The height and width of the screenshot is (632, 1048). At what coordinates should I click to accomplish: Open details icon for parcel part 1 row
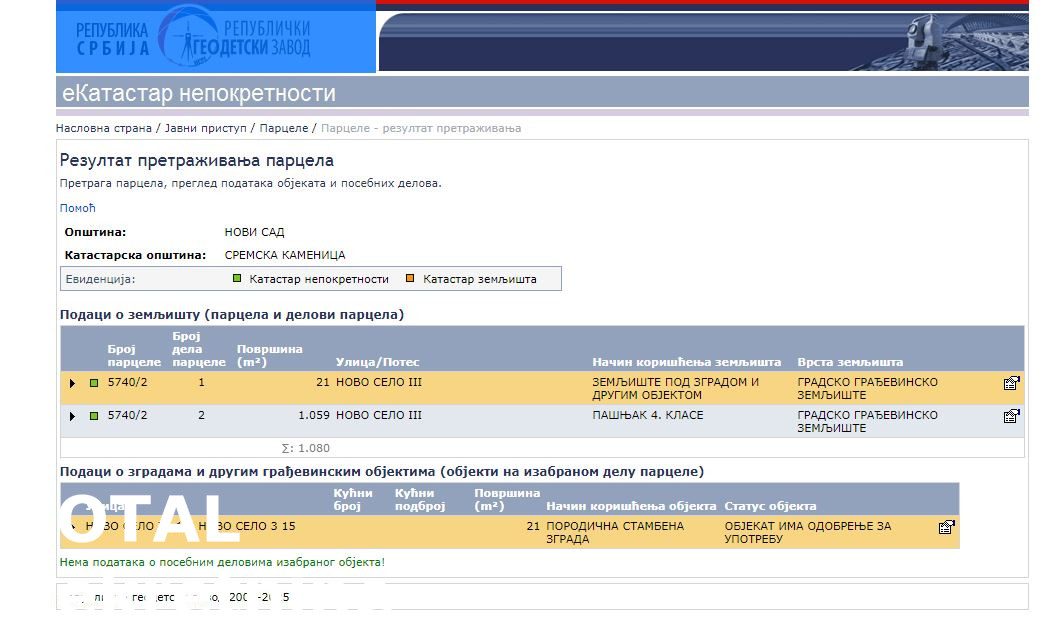coord(1011,383)
